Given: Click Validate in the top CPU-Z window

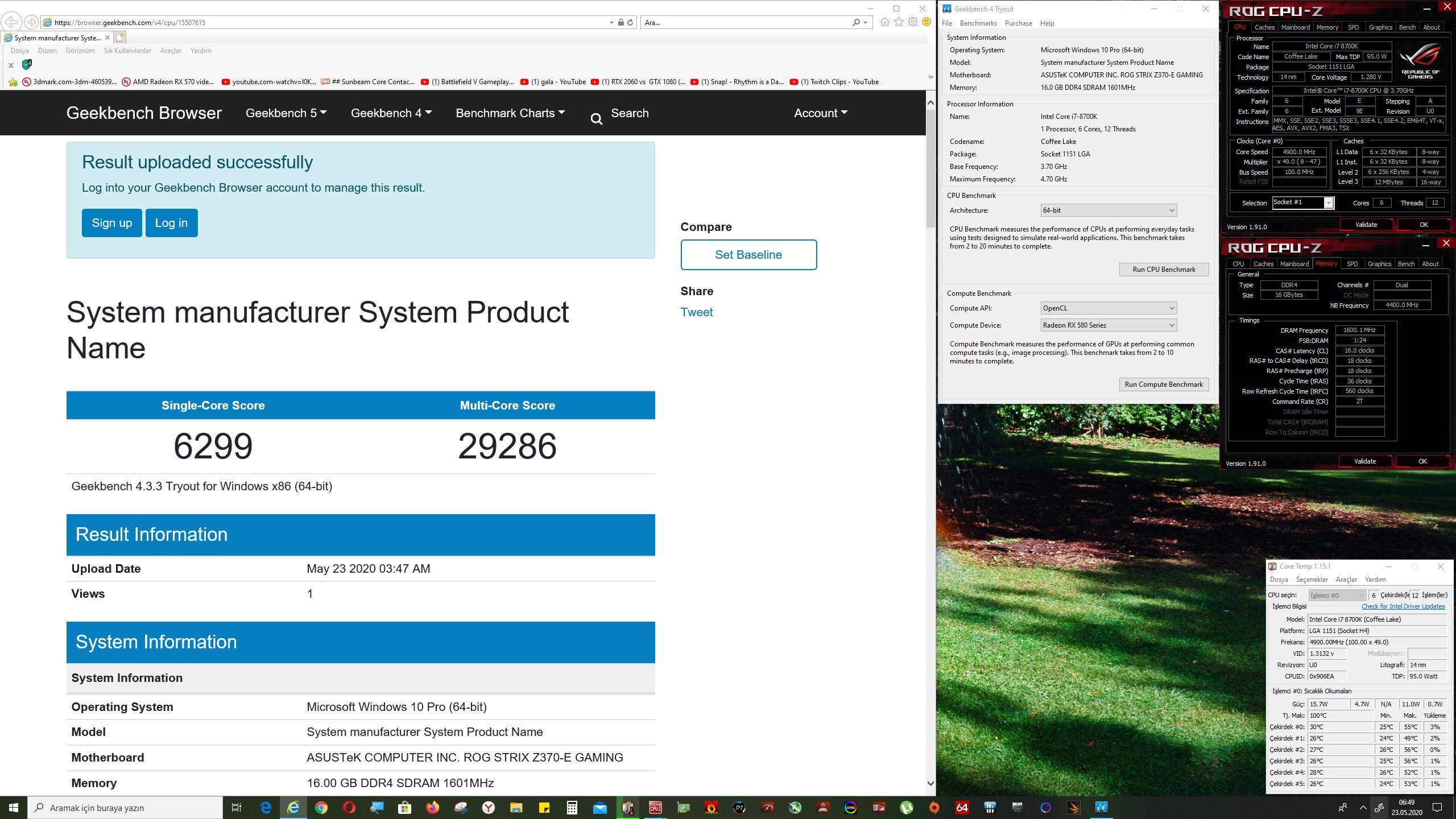Looking at the screenshot, I should point(1366,225).
